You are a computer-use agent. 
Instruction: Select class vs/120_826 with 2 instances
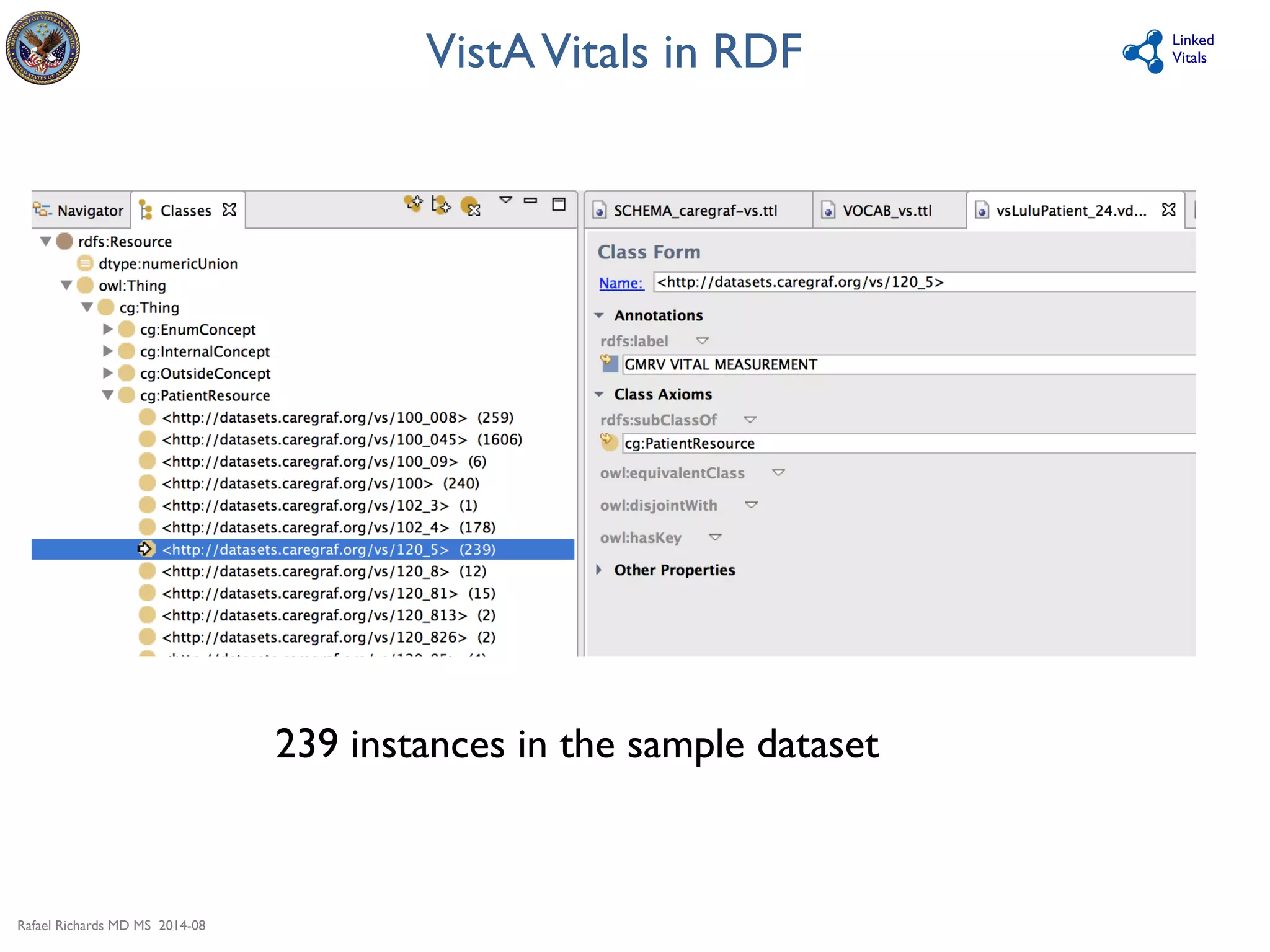(x=329, y=638)
